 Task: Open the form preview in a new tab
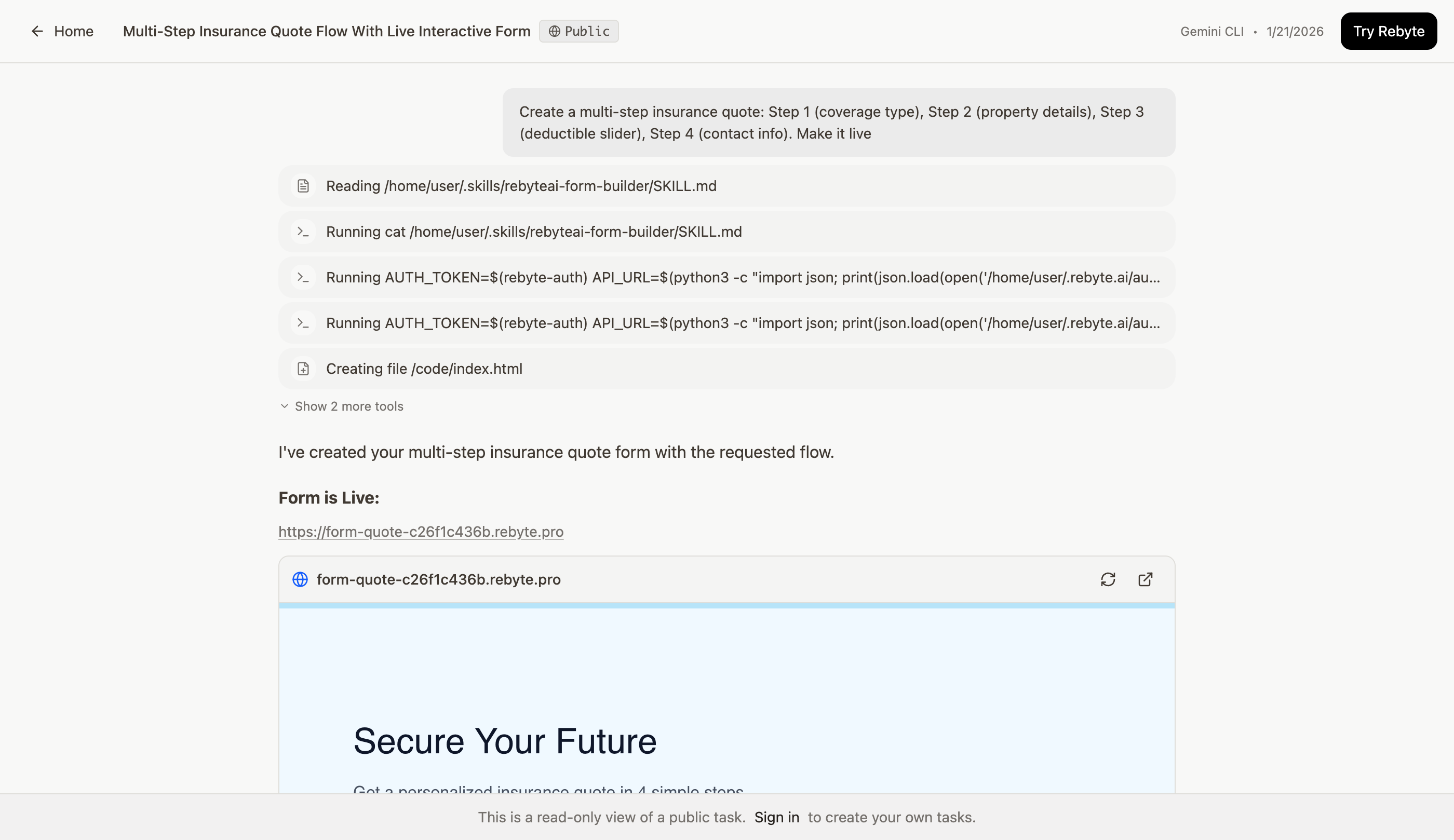pyautogui.click(x=1146, y=579)
